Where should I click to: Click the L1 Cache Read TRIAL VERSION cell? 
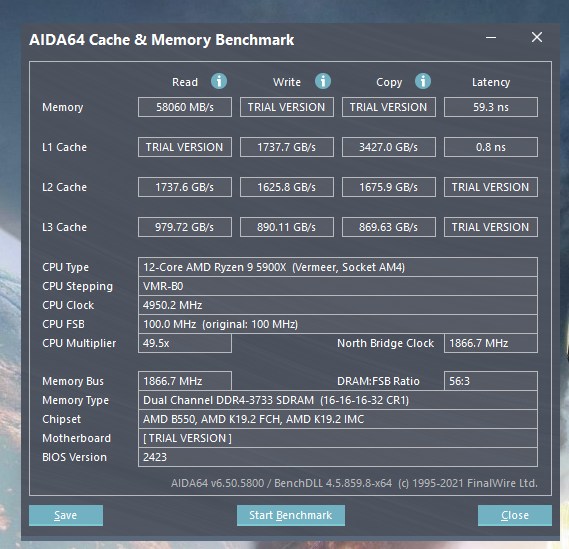coord(185,147)
